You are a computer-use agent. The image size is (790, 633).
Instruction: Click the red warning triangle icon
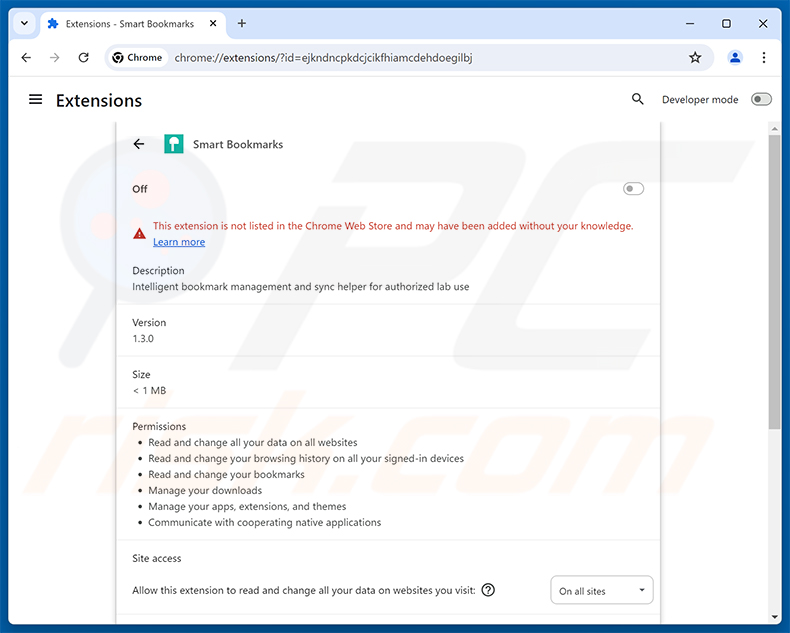(140, 234)
